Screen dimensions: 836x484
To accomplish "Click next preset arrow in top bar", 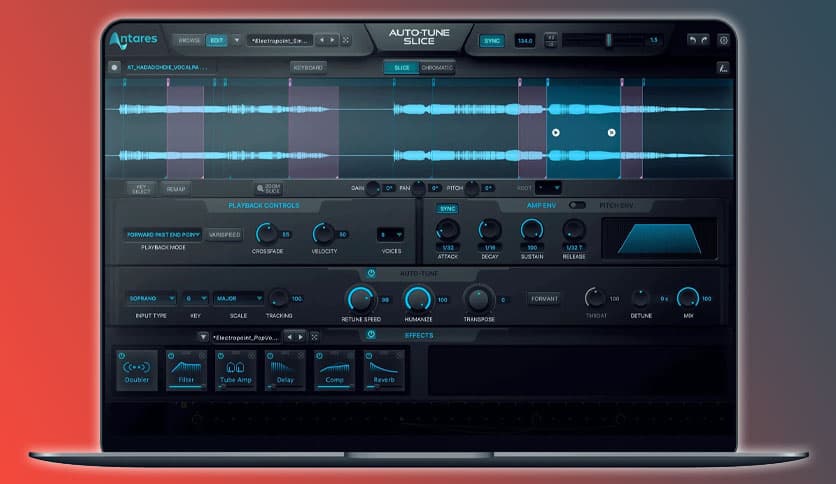I will 332,40.
